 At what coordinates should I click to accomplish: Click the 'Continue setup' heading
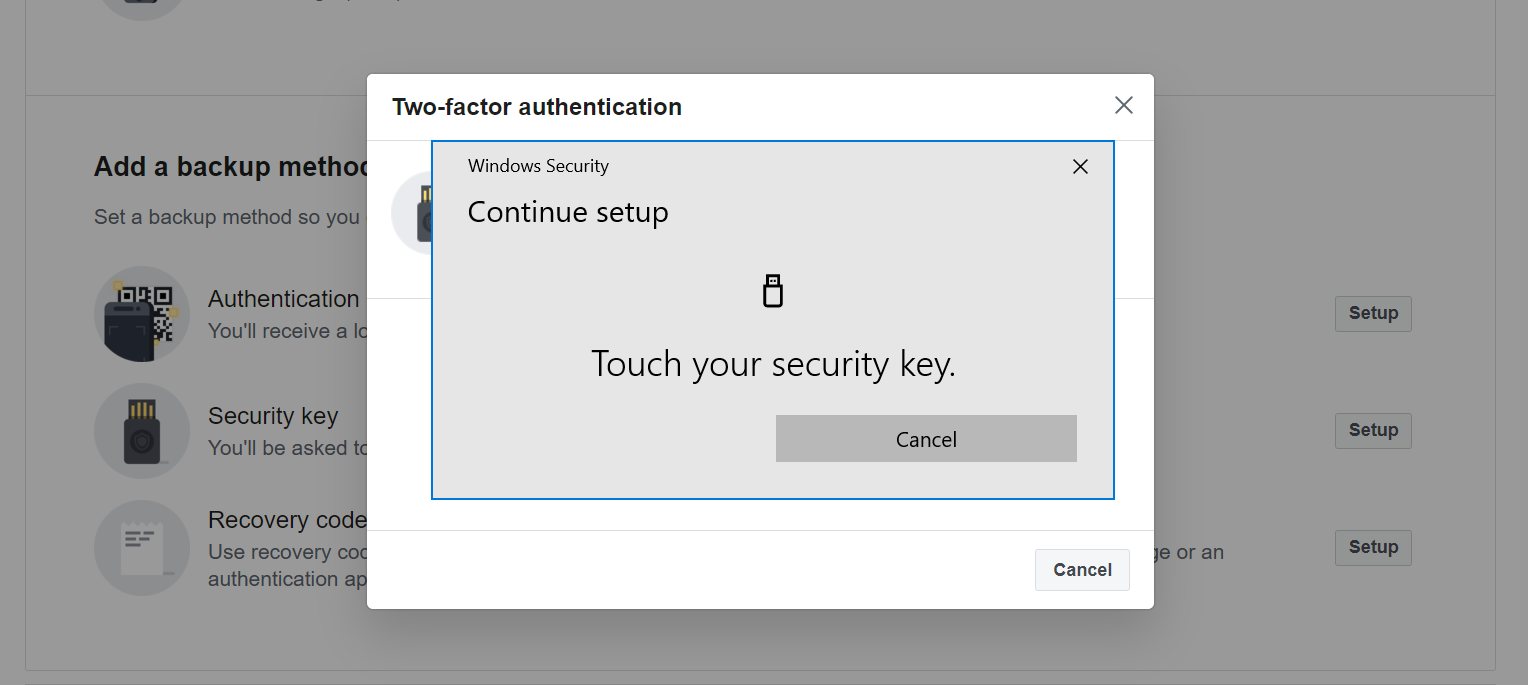(568, 212)
